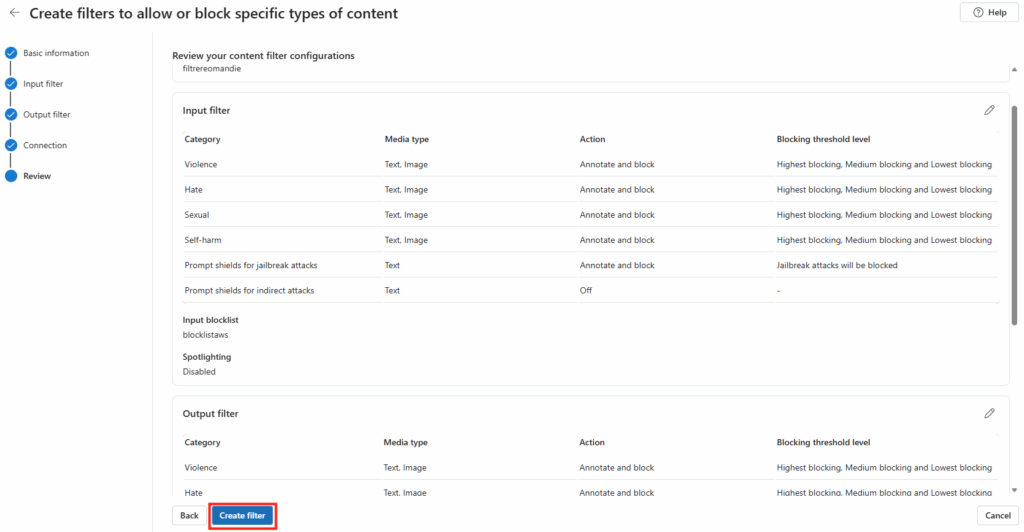This screenshot has height=532, width=1024.
Task: Click the Back button
Action: coord(189,515)
